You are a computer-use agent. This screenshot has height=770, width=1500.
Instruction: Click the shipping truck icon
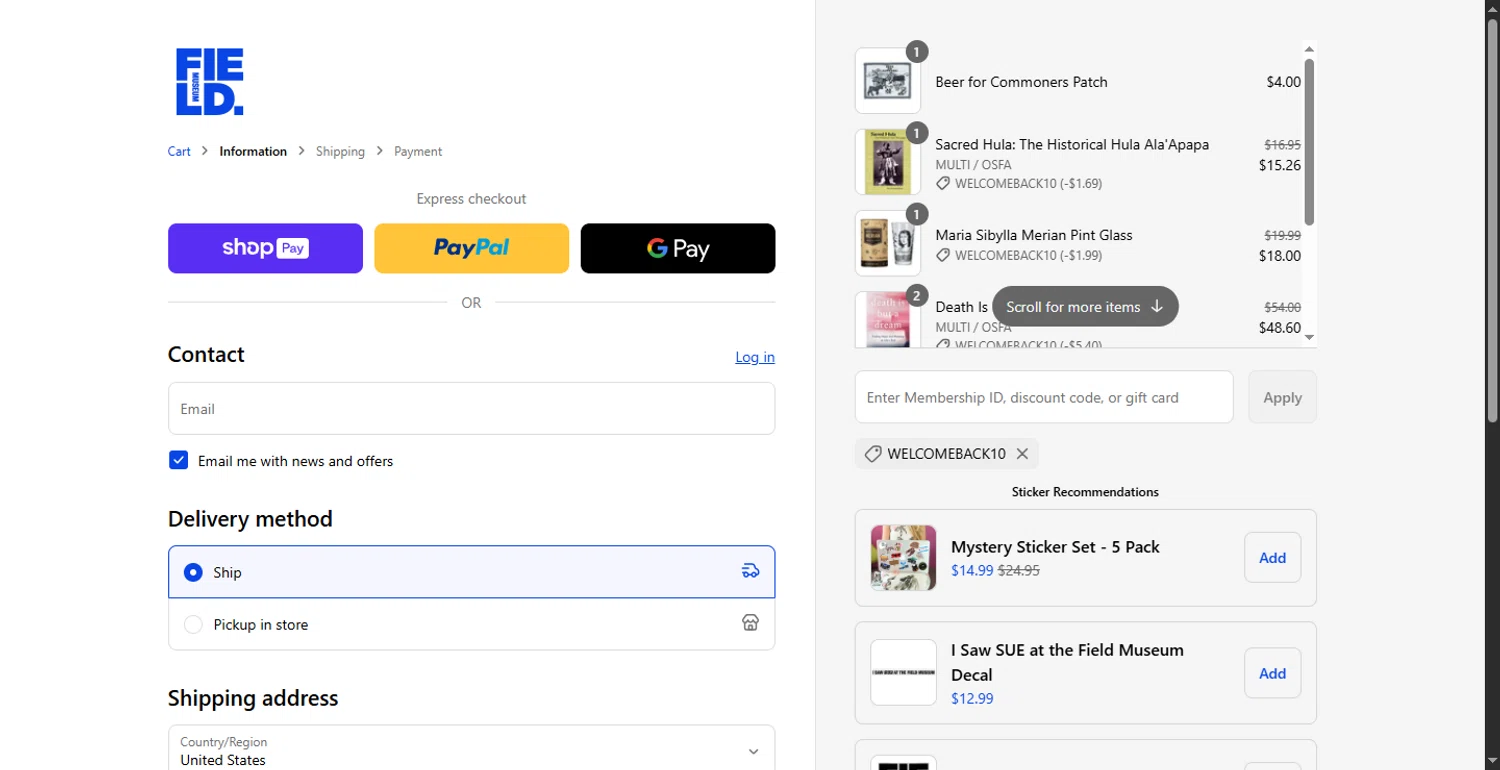tap(750, 571)
